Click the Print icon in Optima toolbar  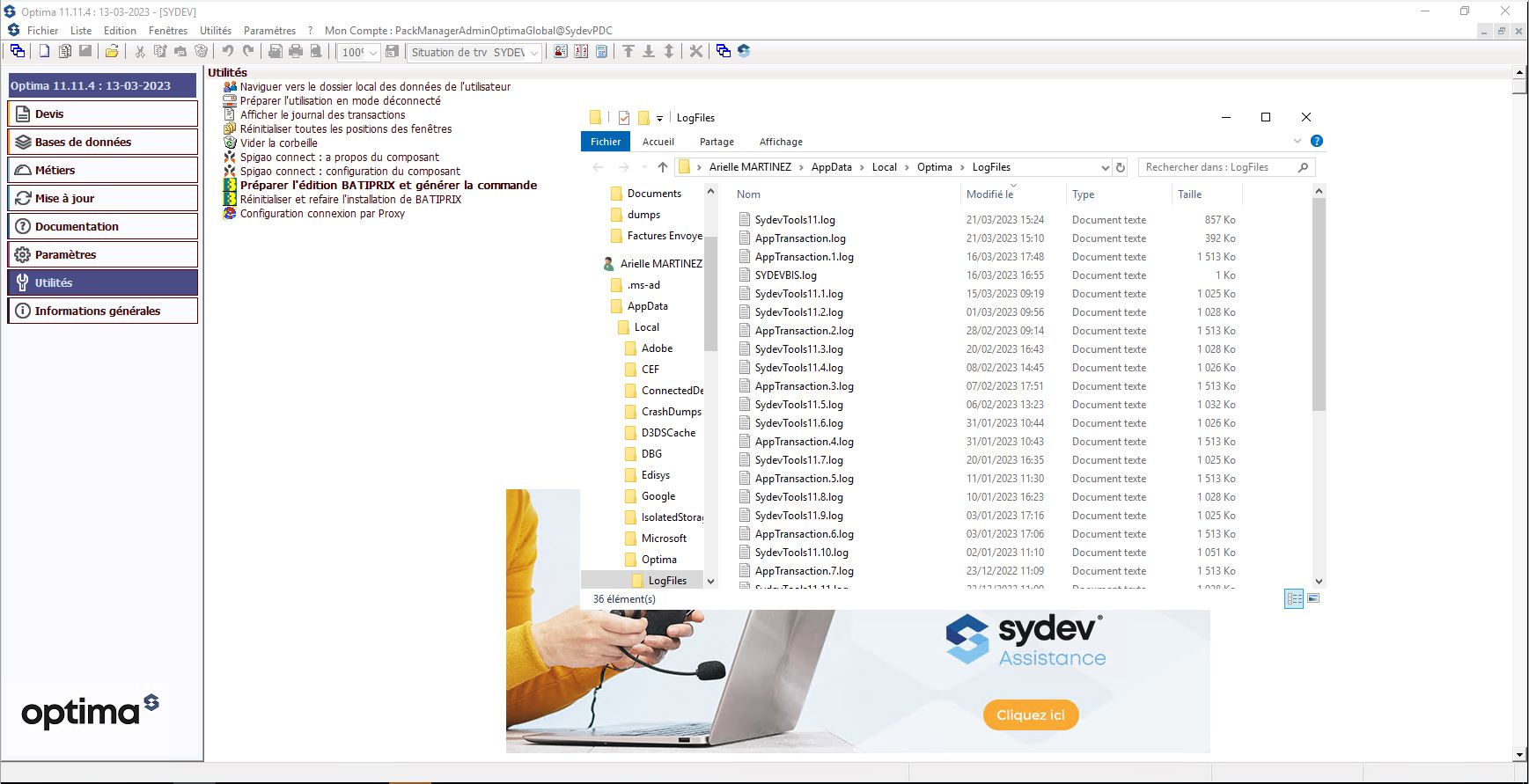[296, 51]
